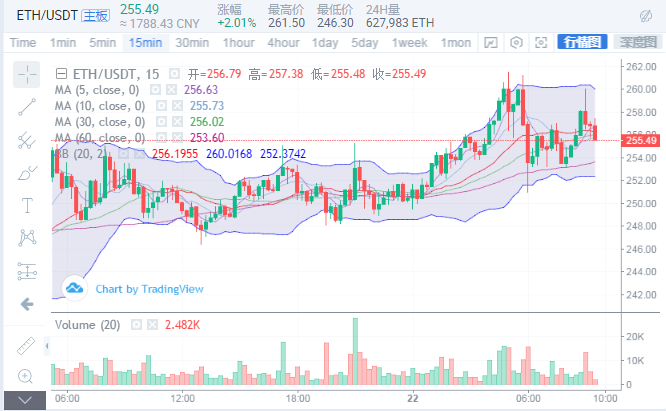Open settings gear for MA (10, close, 0)
Viewport: 666px width, 411px height.
pyautogui.click(x=161, y=106)
